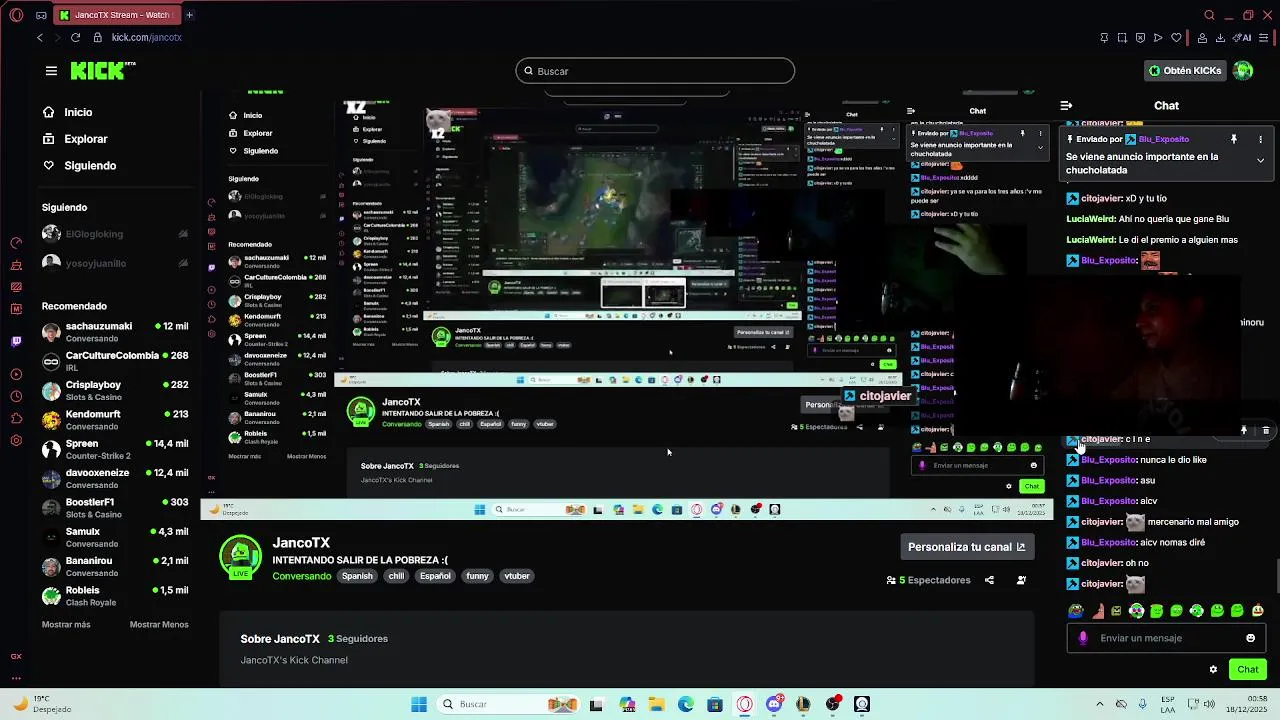The image size is (1280, 720).
Task: Open the chat emoji picker
Action: (1250, 638)
